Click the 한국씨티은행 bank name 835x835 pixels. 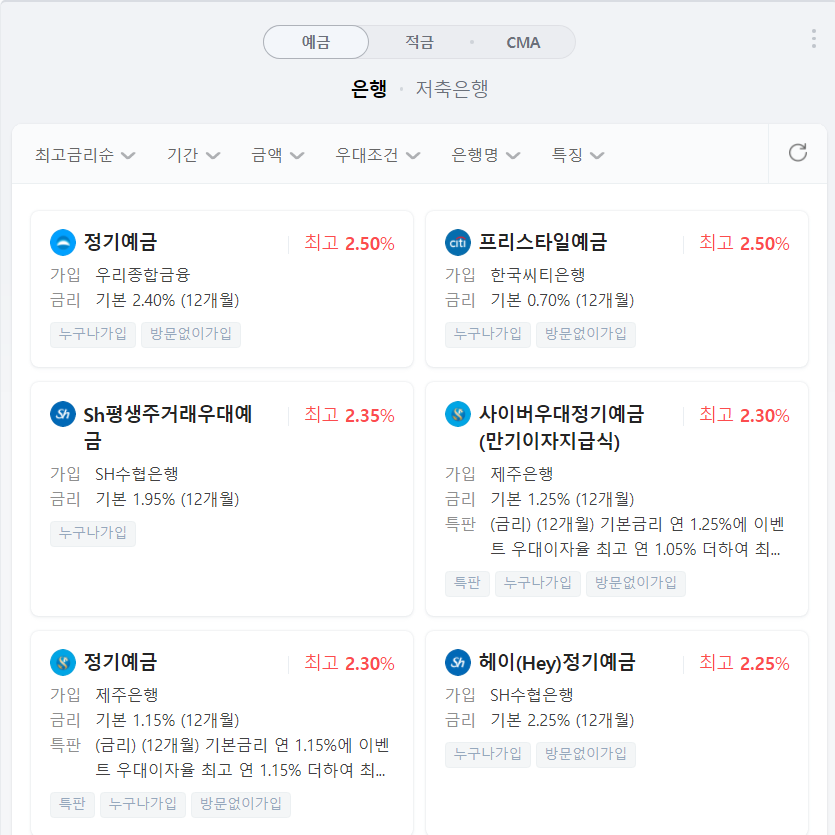click(537, 275)
